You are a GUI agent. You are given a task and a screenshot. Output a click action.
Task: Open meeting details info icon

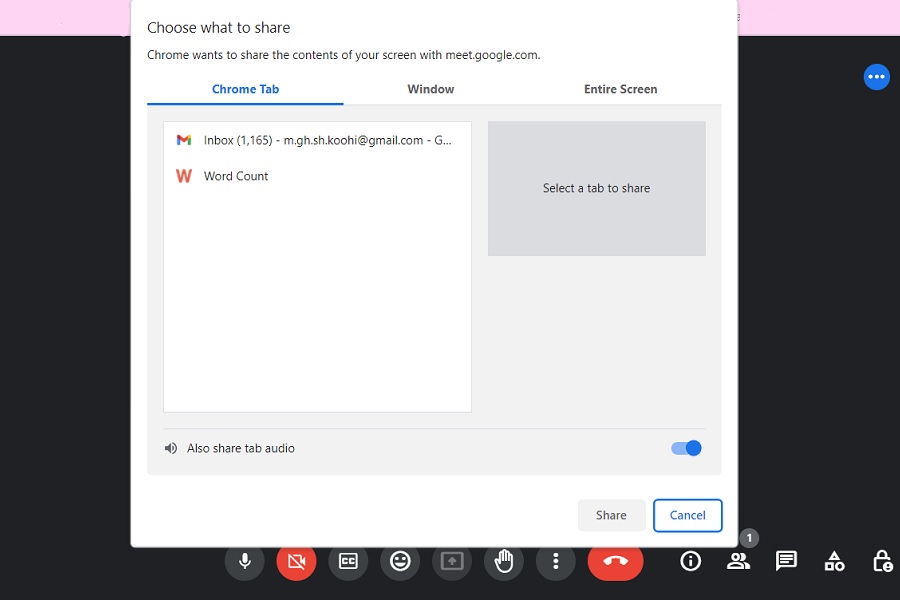[690, 561]
